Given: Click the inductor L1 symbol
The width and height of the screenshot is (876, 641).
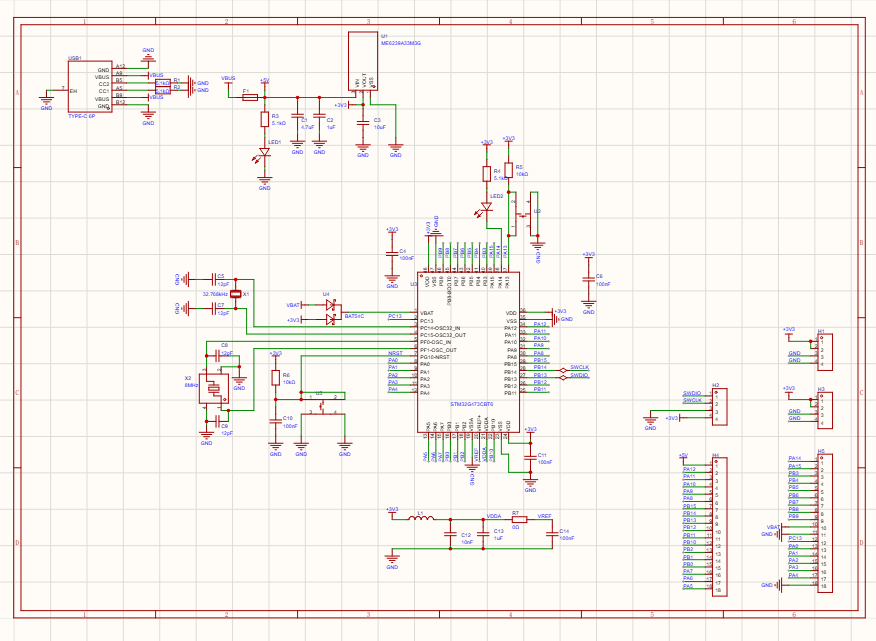Looking at the screenshot, I should coord(420,520).
